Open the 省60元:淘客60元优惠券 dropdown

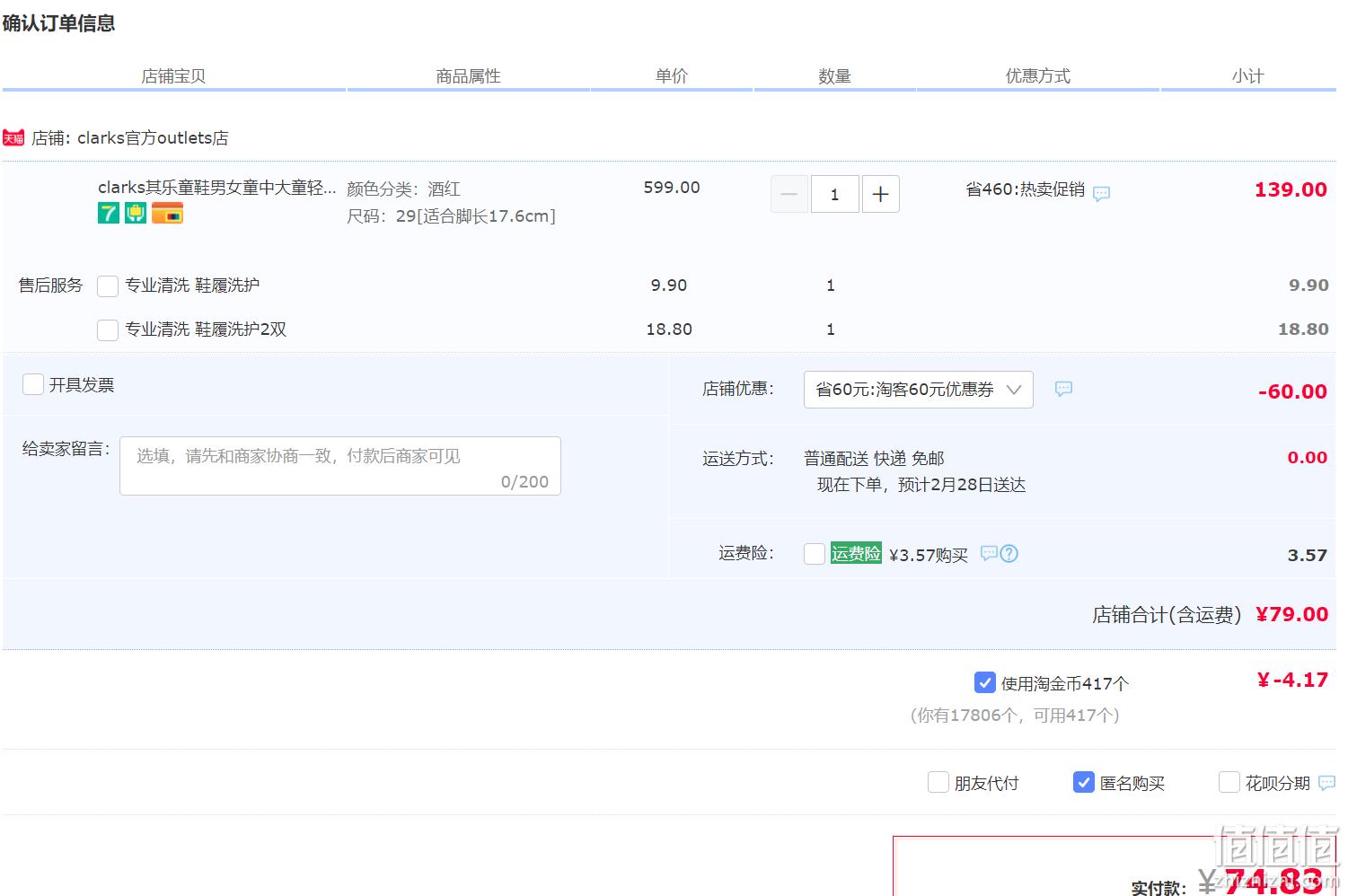(918, 390)
